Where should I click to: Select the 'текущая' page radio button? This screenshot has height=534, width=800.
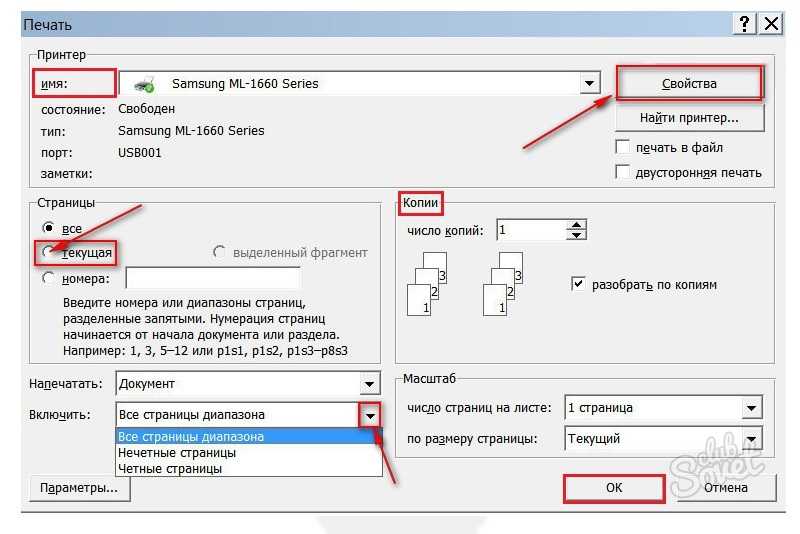[48, 252]
